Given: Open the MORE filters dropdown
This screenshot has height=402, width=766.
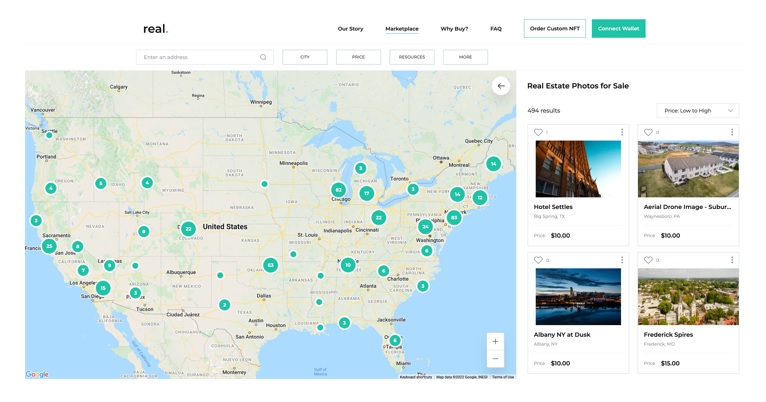Looking at the screenshot, I should click(465, 57).
